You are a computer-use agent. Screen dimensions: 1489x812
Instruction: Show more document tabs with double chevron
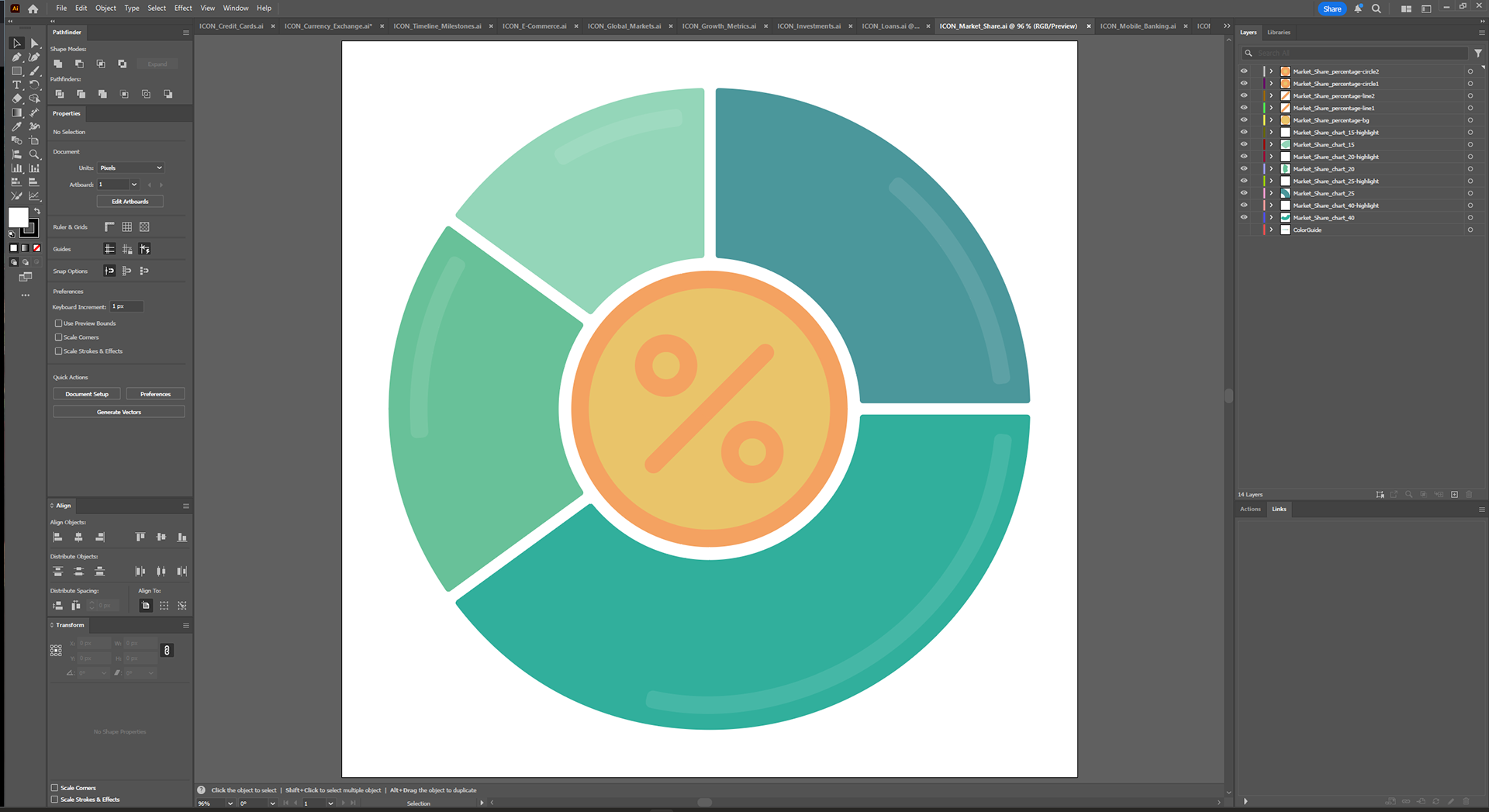(x=1227, y=26)
